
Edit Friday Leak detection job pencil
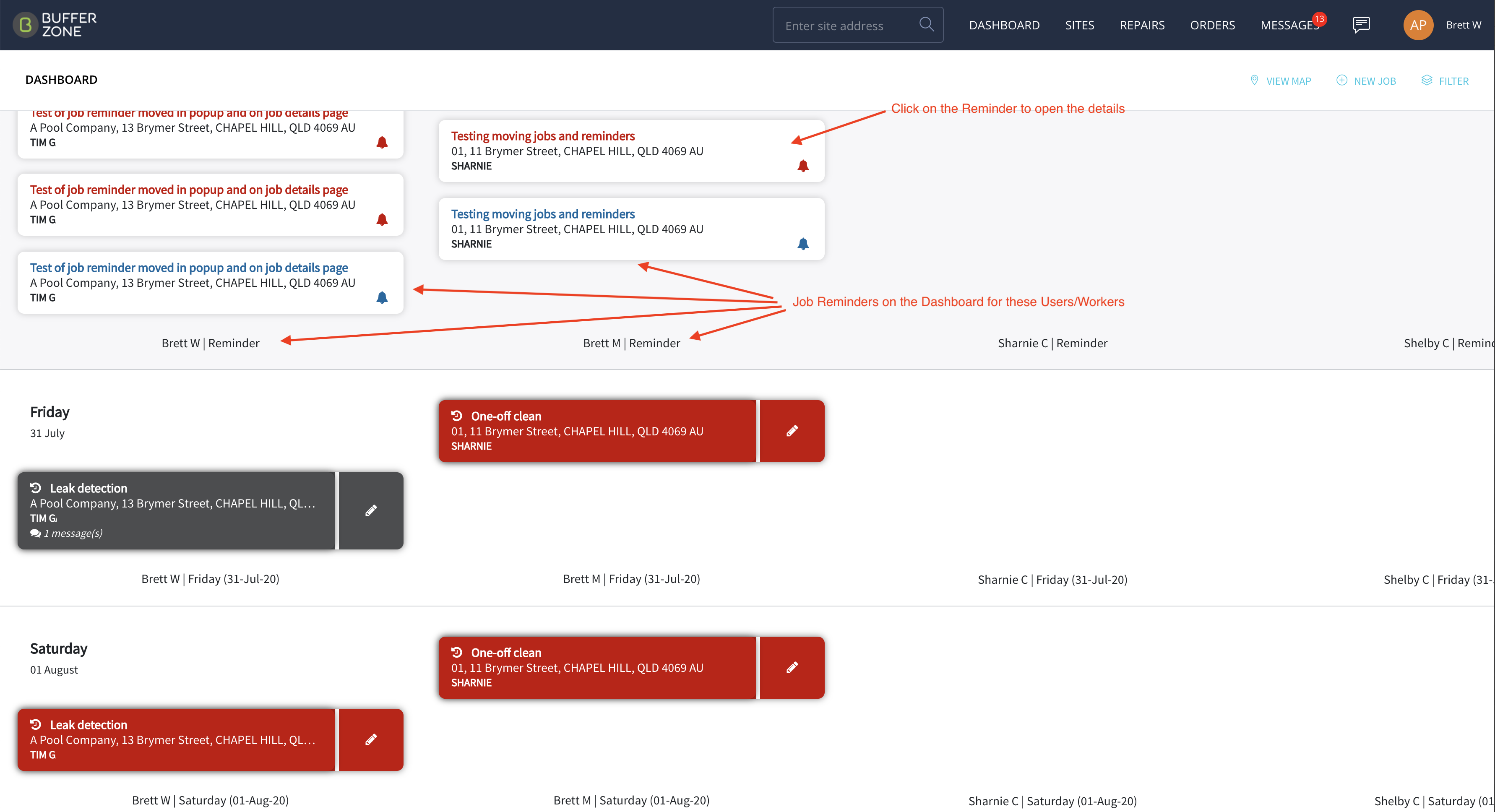[x=371, y=510]
